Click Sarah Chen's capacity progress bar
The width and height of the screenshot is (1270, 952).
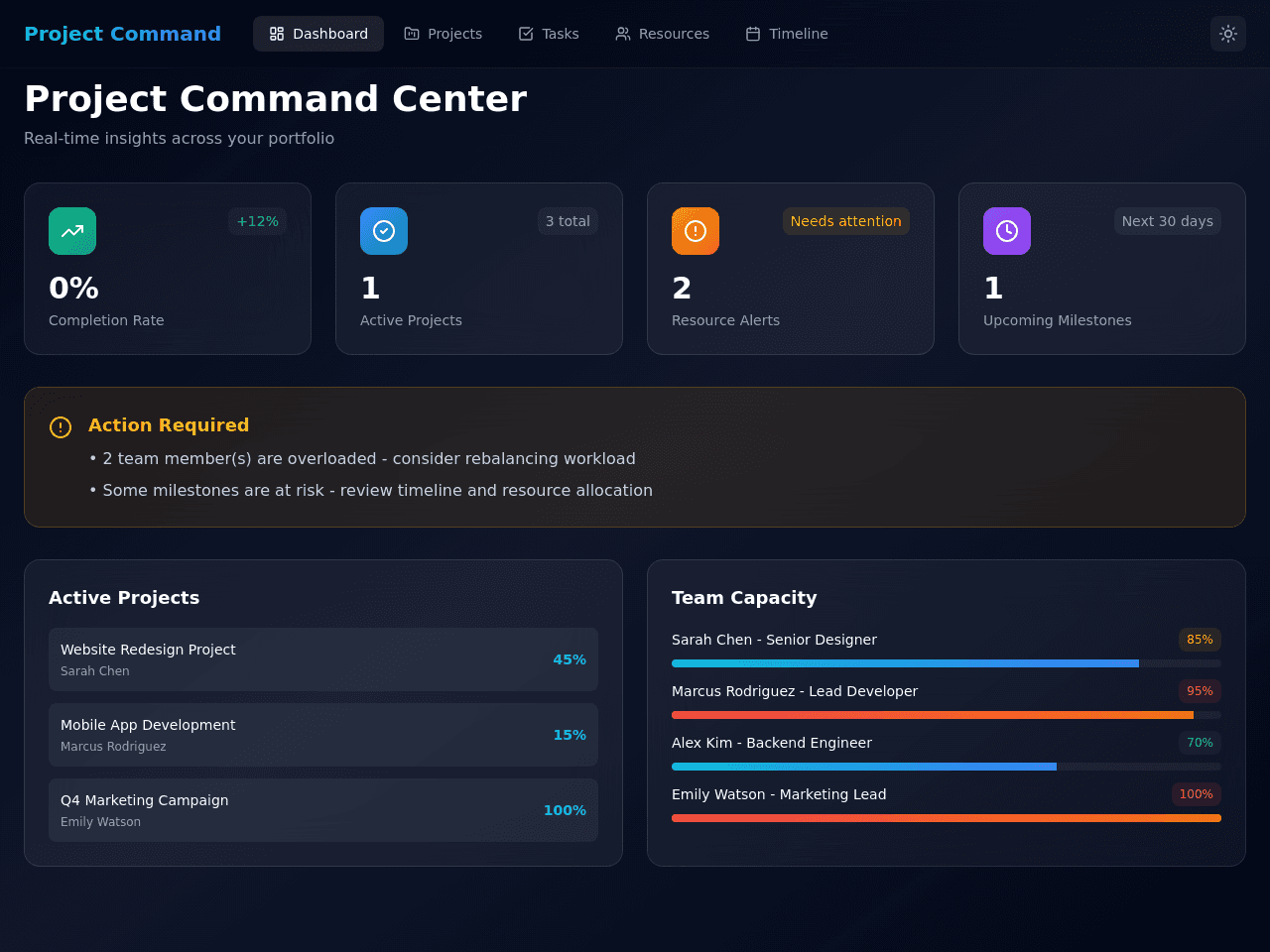click(947, 663)
